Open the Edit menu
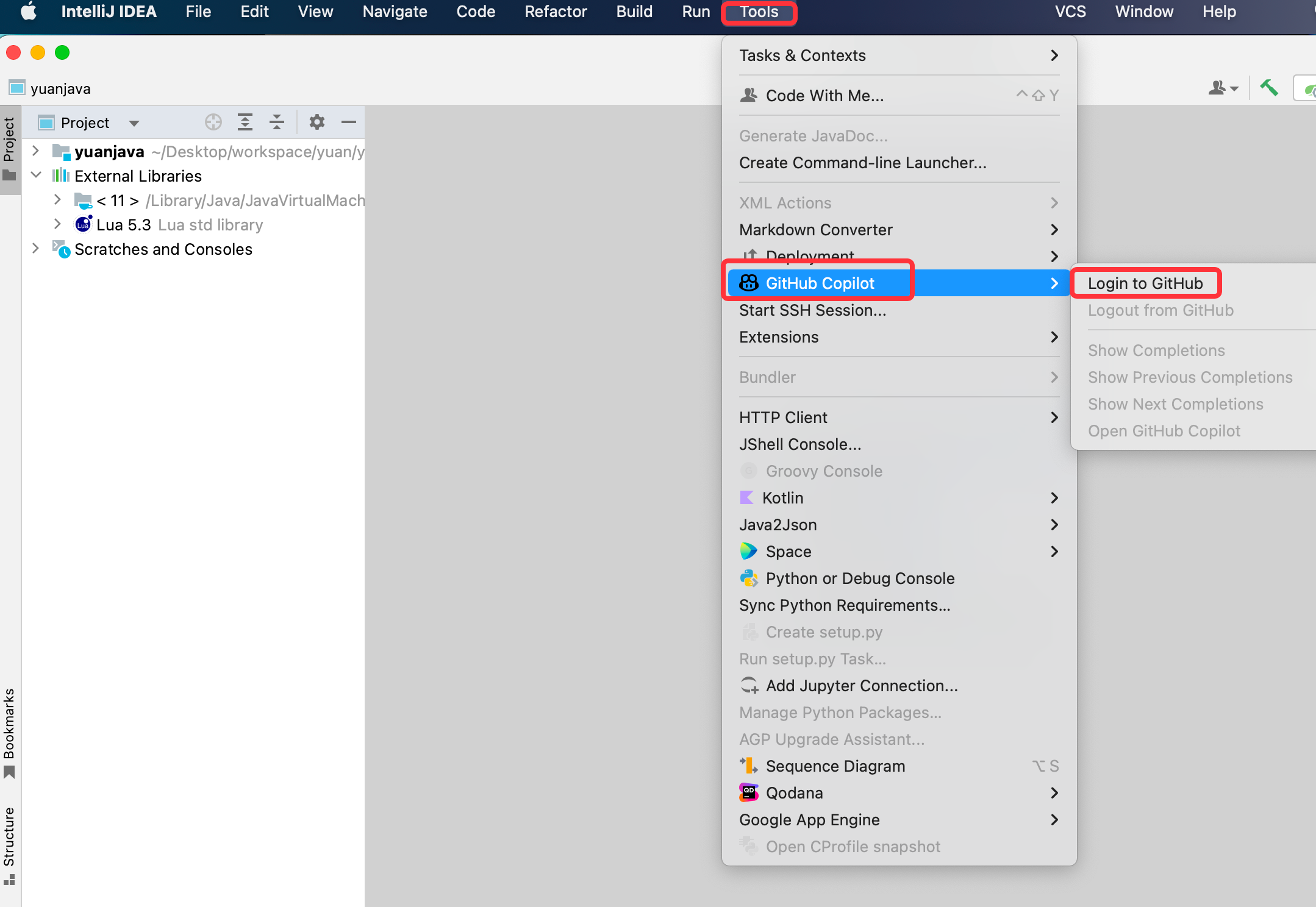Viewport: 1316px width, 907px height. coord(254,12)
